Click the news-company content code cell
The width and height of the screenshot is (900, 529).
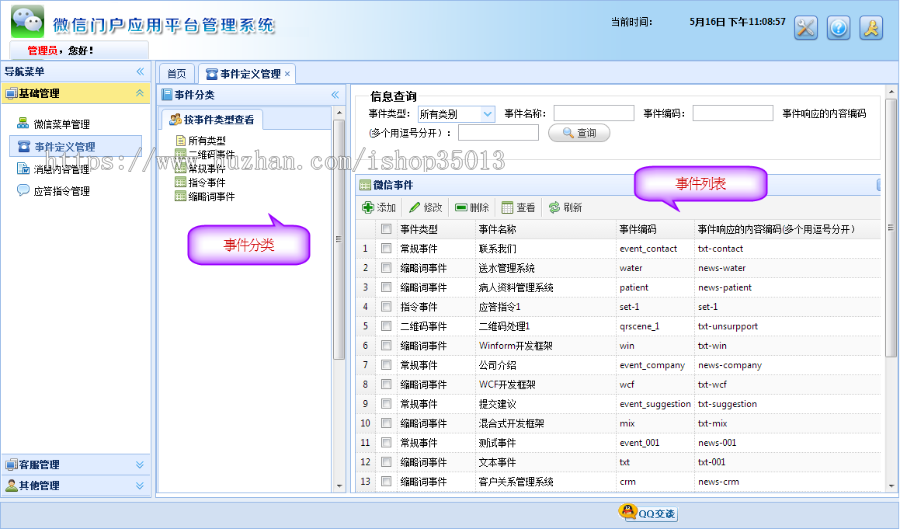(x=730, y=365)
